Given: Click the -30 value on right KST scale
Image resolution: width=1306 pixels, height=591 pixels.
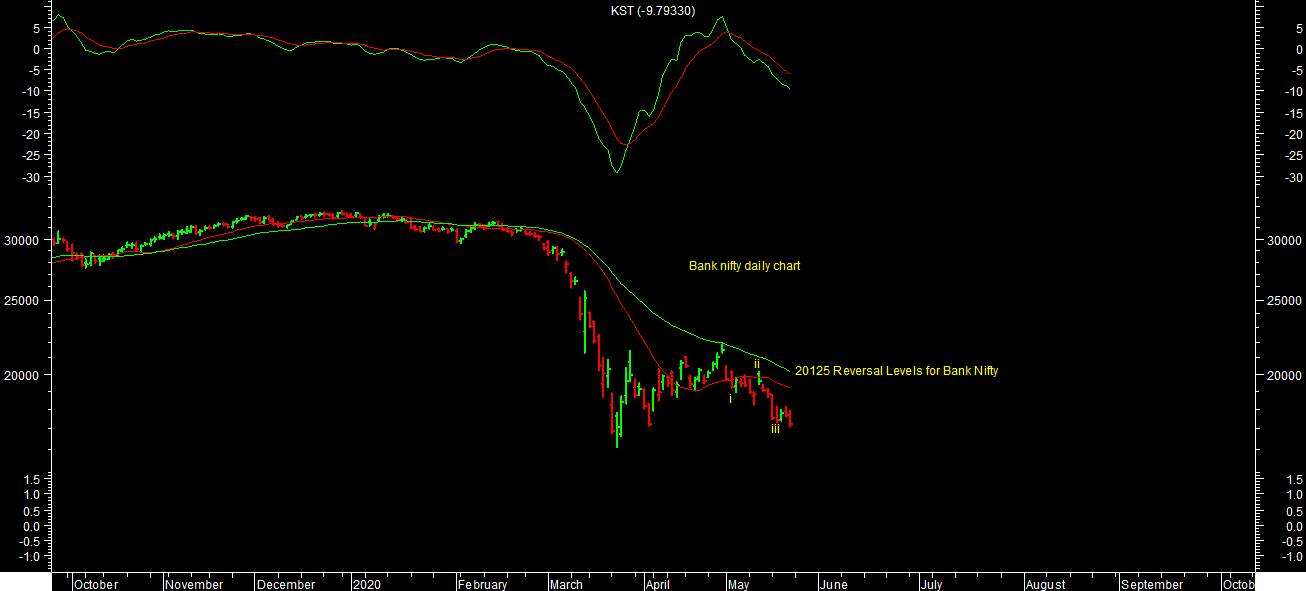Looking at the screenshot, I should click(x=1288, y=177).
